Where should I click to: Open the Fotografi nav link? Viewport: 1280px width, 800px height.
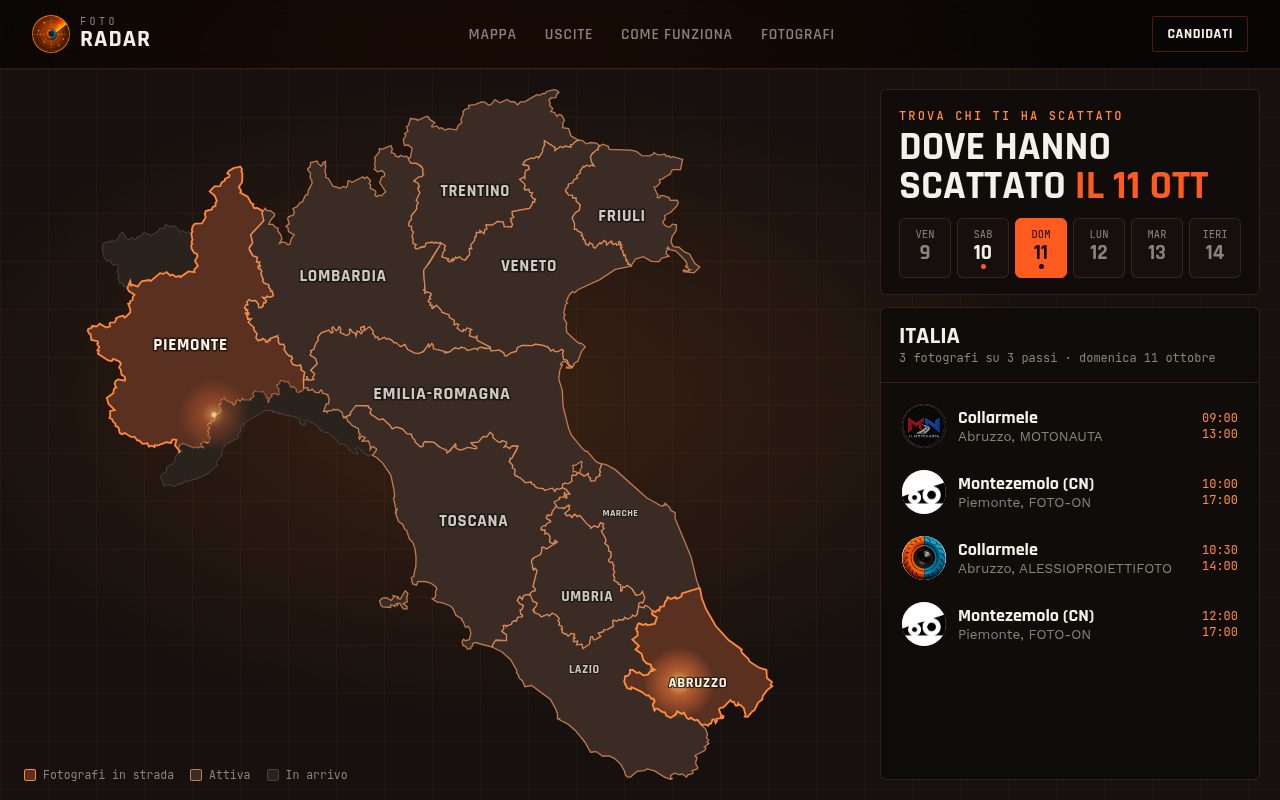[x=797, y=34]
